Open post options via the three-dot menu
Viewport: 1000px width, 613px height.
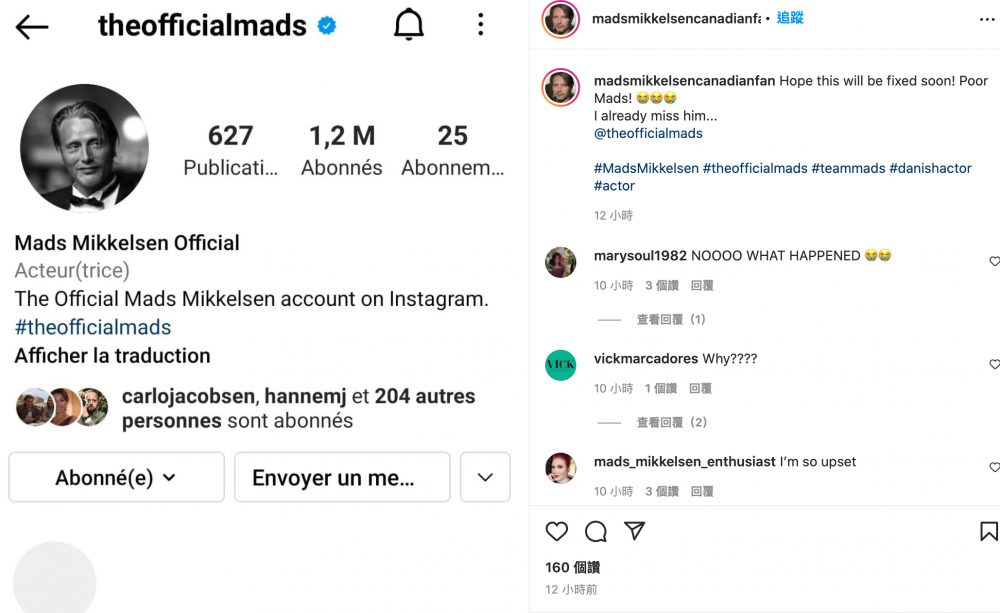(480, 25)
